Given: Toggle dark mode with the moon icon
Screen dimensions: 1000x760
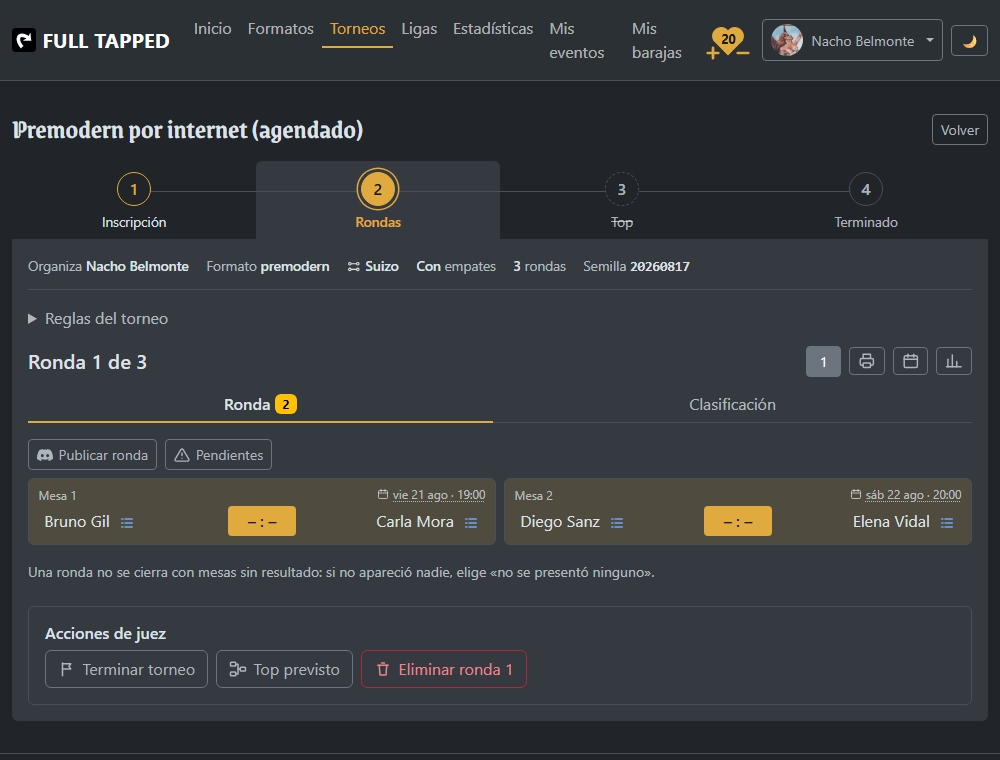Looking at the screenshot, I should click(969, 41).
